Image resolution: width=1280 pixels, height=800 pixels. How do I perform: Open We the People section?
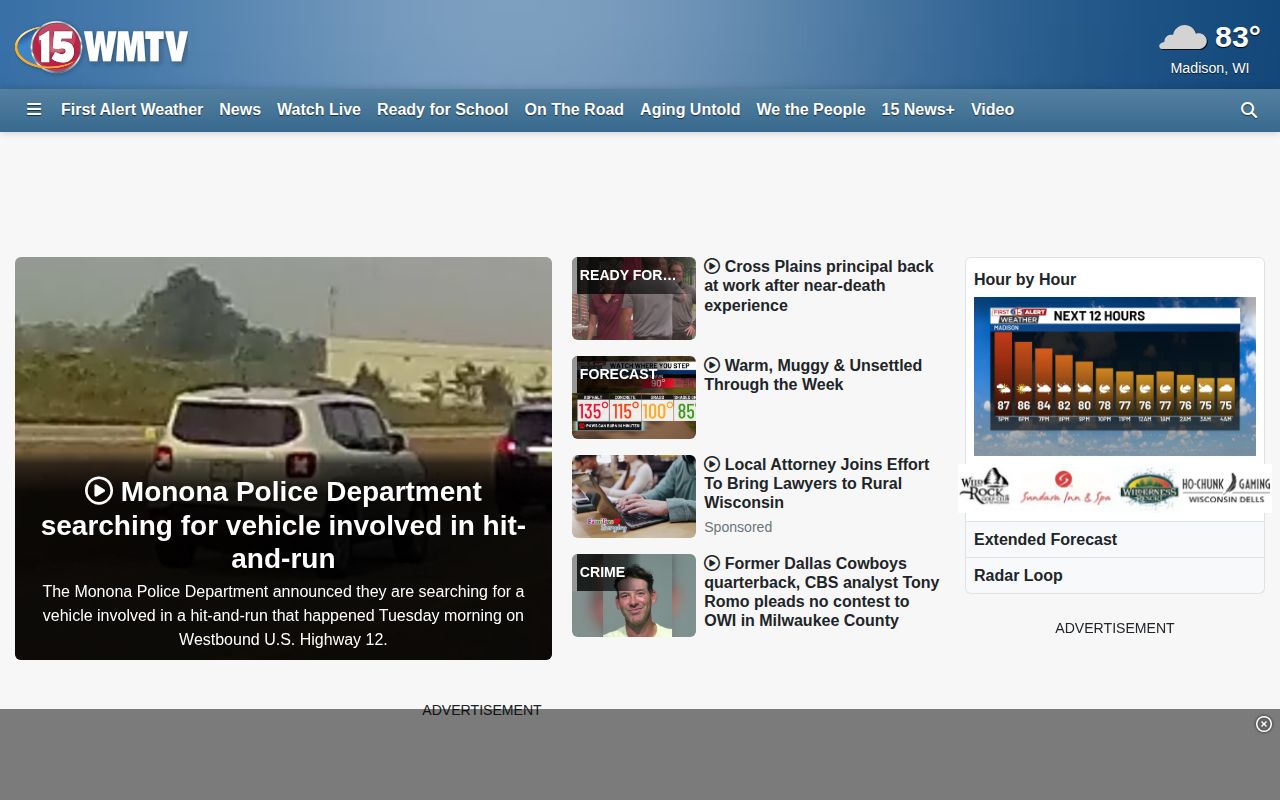click(811, 110)
